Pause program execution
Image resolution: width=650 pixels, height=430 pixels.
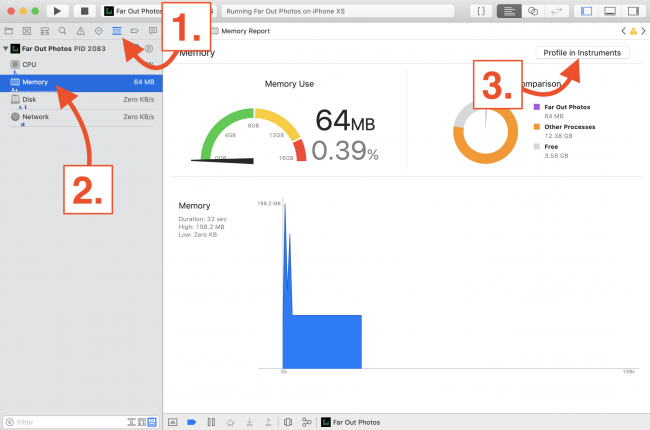click(x=211, y=422)
